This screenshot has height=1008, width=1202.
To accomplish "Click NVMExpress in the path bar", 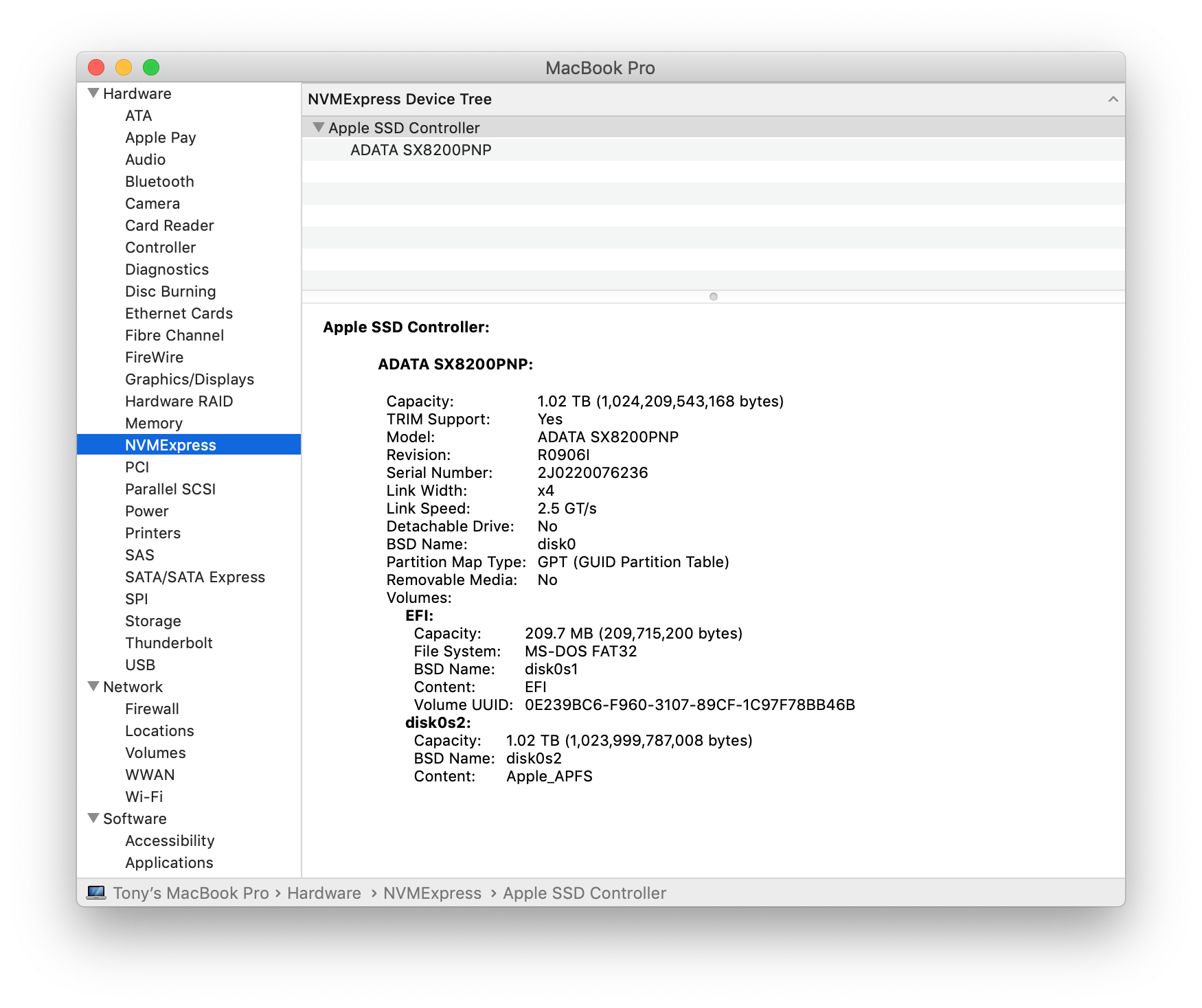I will coord(432,893).
